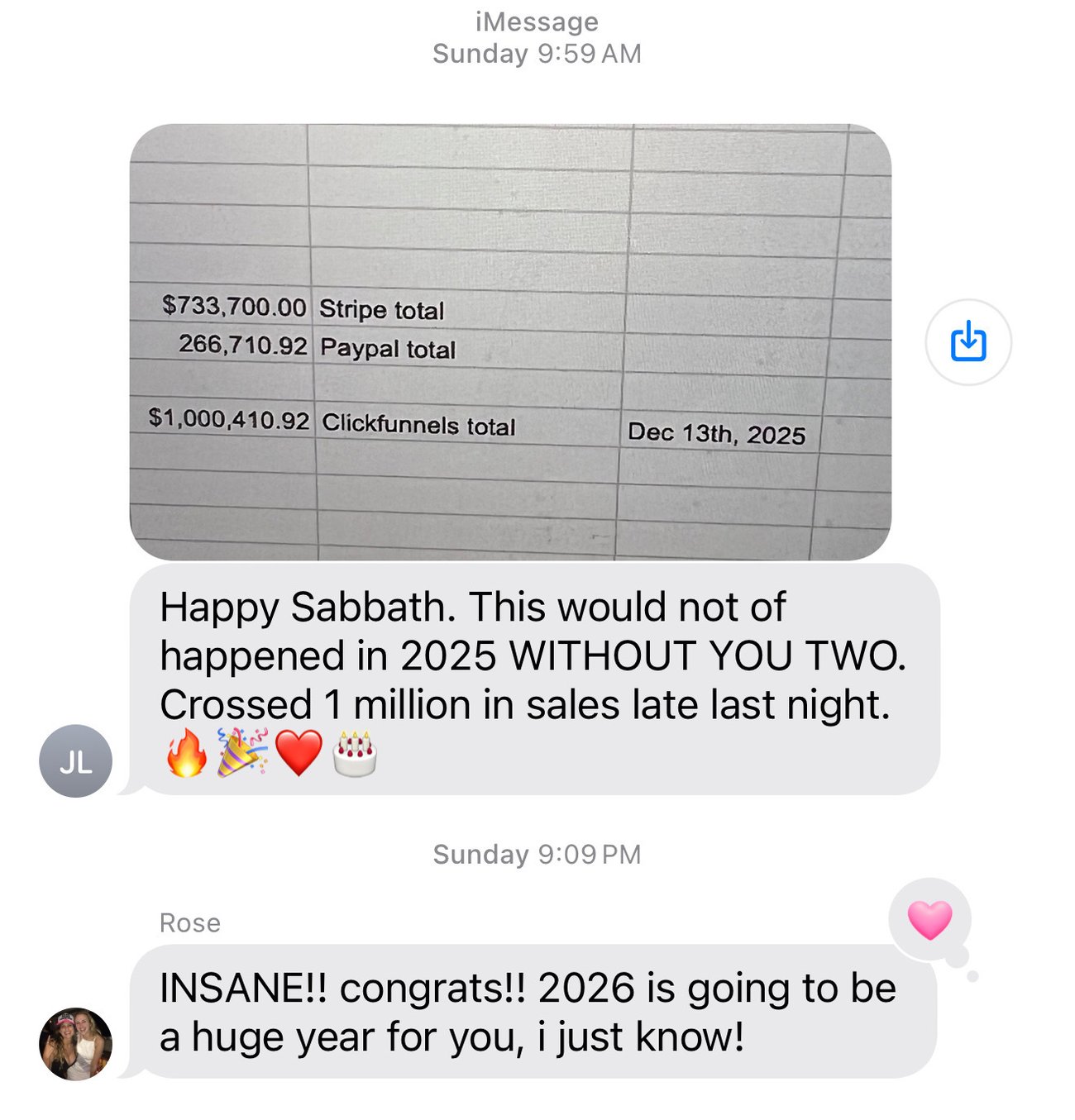The height and width of the screenshot is (1120, 1075).
Task: Click the birthday cake emoji
Action: coord(355,753)
